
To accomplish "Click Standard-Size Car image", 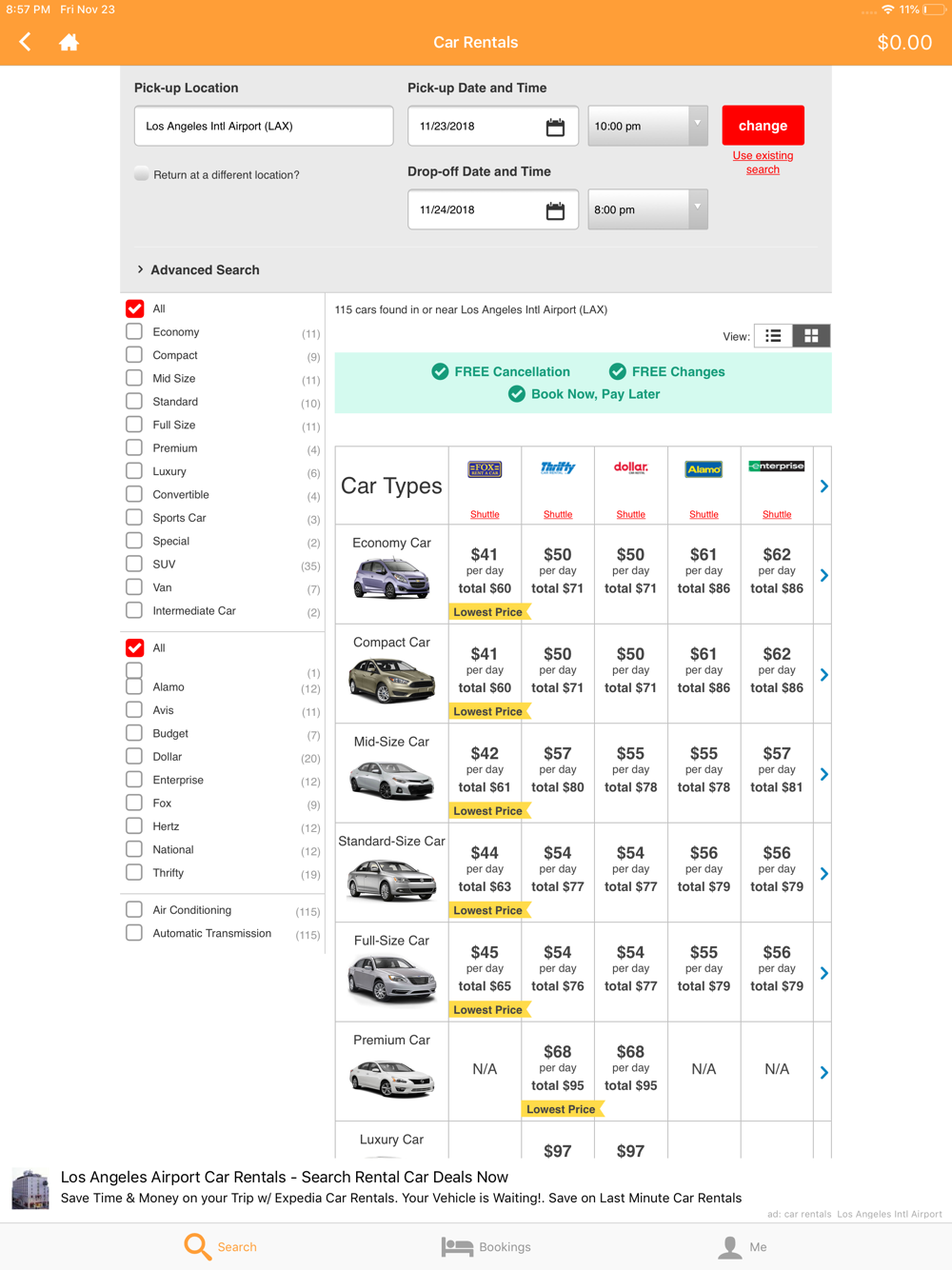I will tap(391, 879).
